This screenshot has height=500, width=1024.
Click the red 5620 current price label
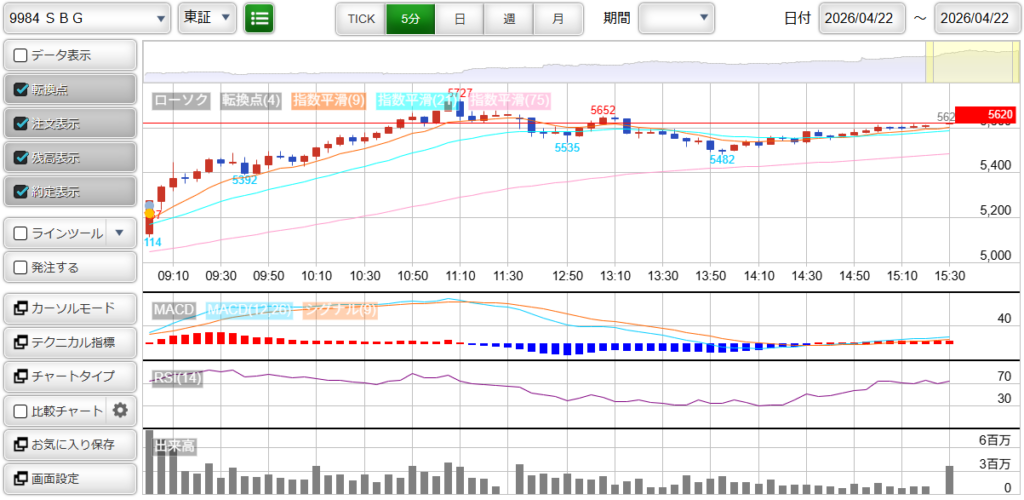pyautogui.click(x=985, y=115)
